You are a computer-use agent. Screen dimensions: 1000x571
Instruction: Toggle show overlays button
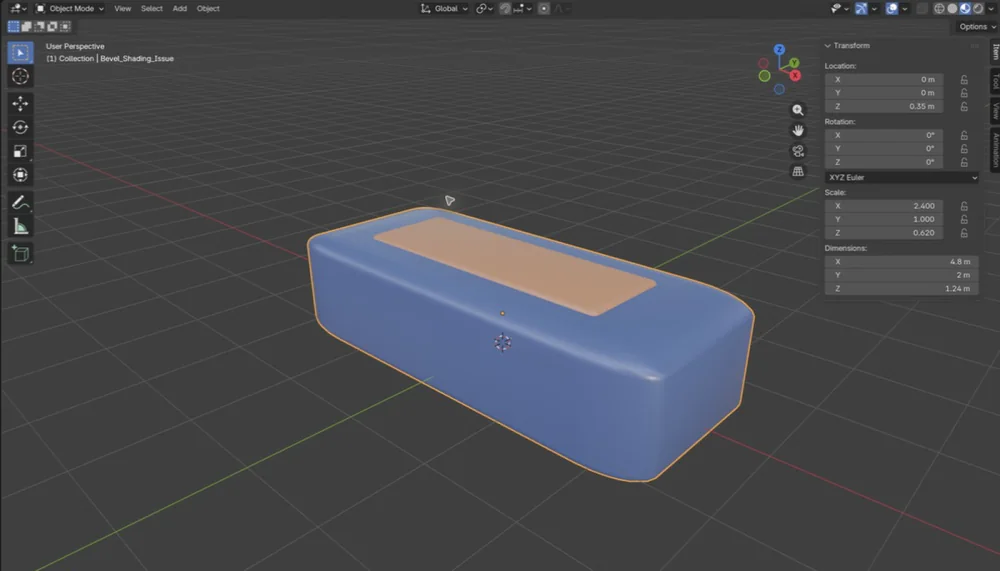click(x=892, y=8)
